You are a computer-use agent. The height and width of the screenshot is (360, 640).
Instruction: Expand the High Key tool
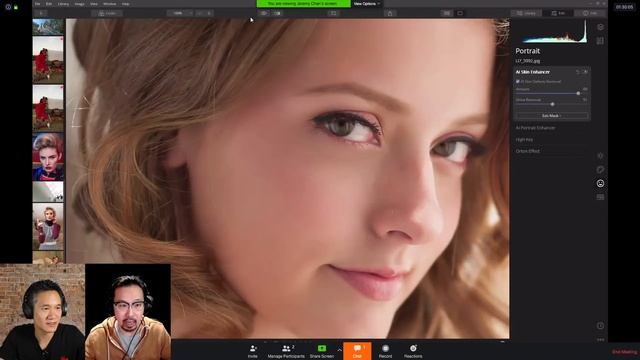pyautogui.click(x=524, y=140)
